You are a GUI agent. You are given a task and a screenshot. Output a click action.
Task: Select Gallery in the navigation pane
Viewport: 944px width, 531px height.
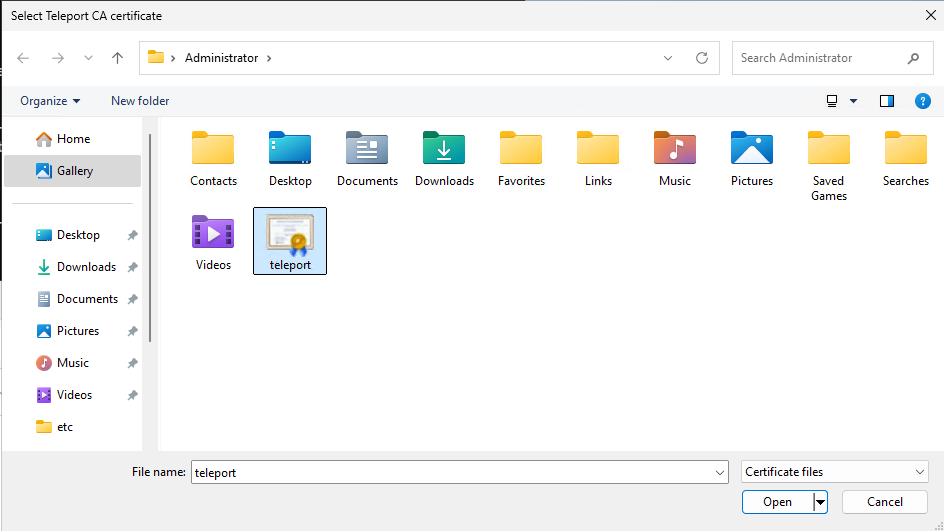74,171
